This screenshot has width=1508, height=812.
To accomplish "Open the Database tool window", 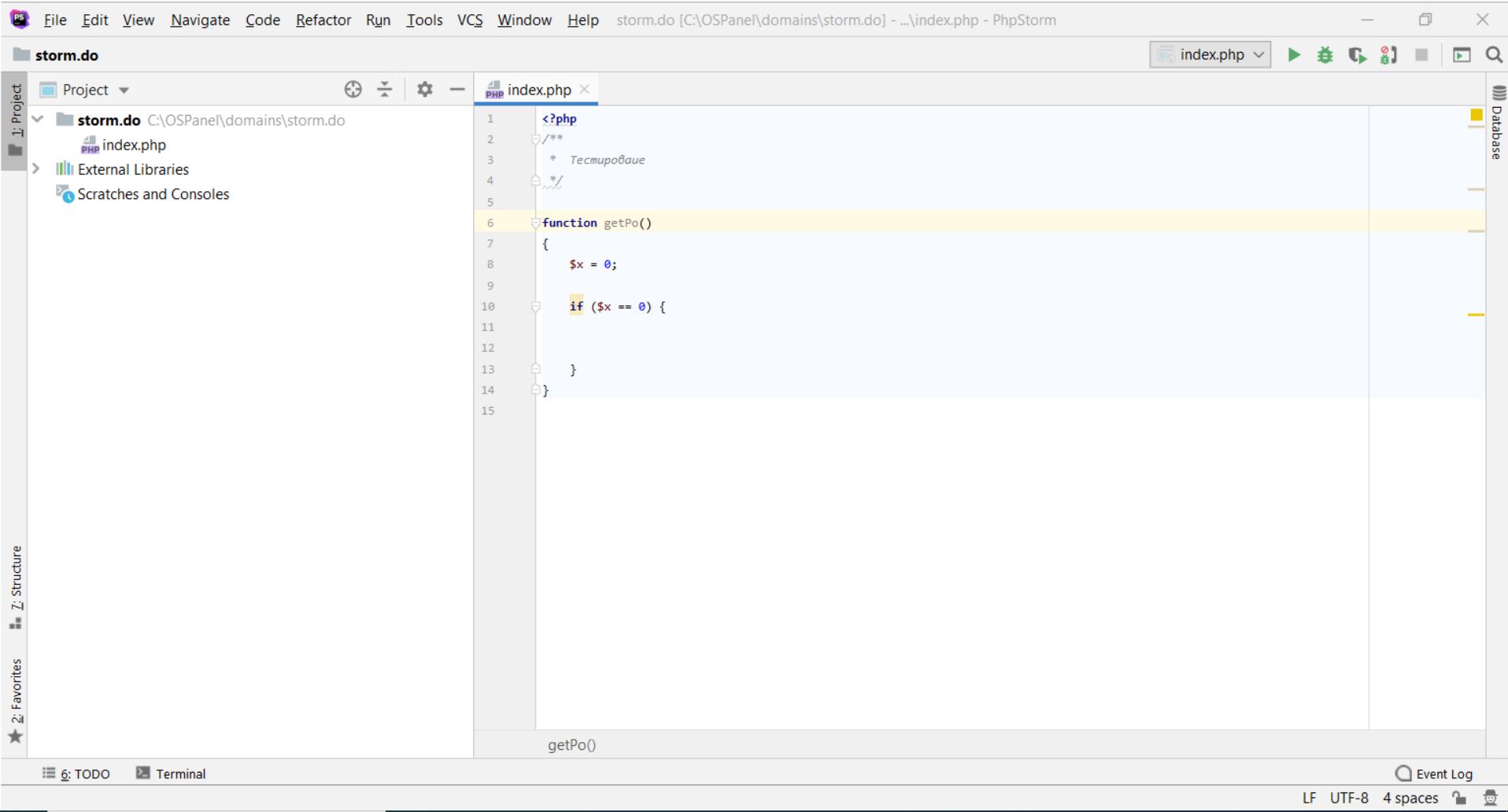I will (1497, 123).
